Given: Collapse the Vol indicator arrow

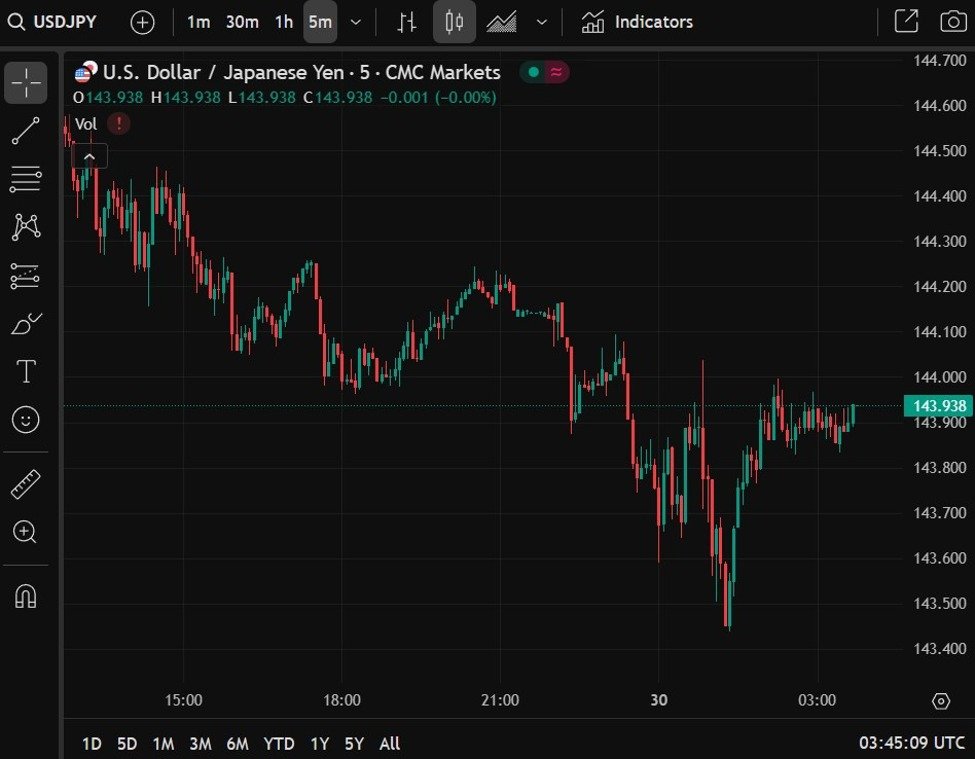Looking at the screenshot, I should [90, 156].
